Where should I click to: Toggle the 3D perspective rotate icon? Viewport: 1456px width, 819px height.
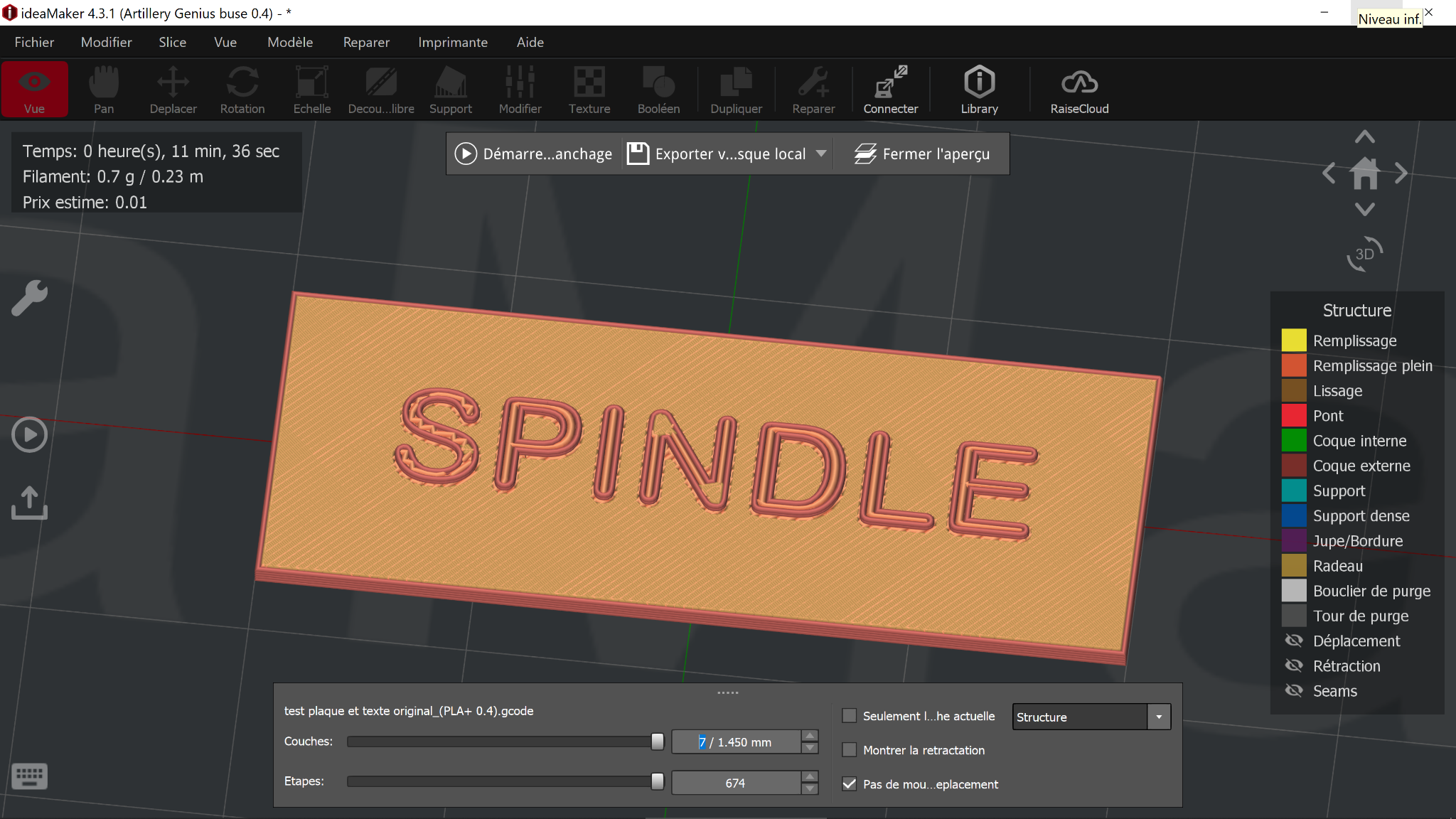(x=1364, y=254)
